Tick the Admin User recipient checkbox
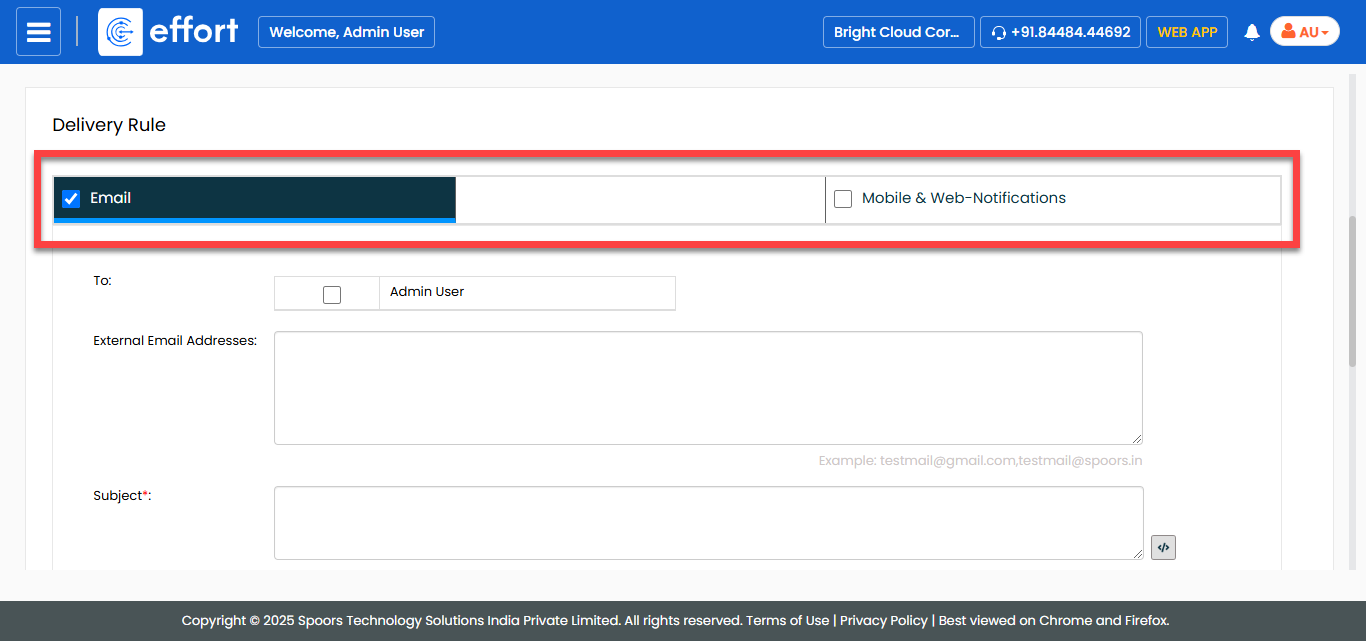Image resolution: width=1366 pixels, height=641 pixels. 332,294
